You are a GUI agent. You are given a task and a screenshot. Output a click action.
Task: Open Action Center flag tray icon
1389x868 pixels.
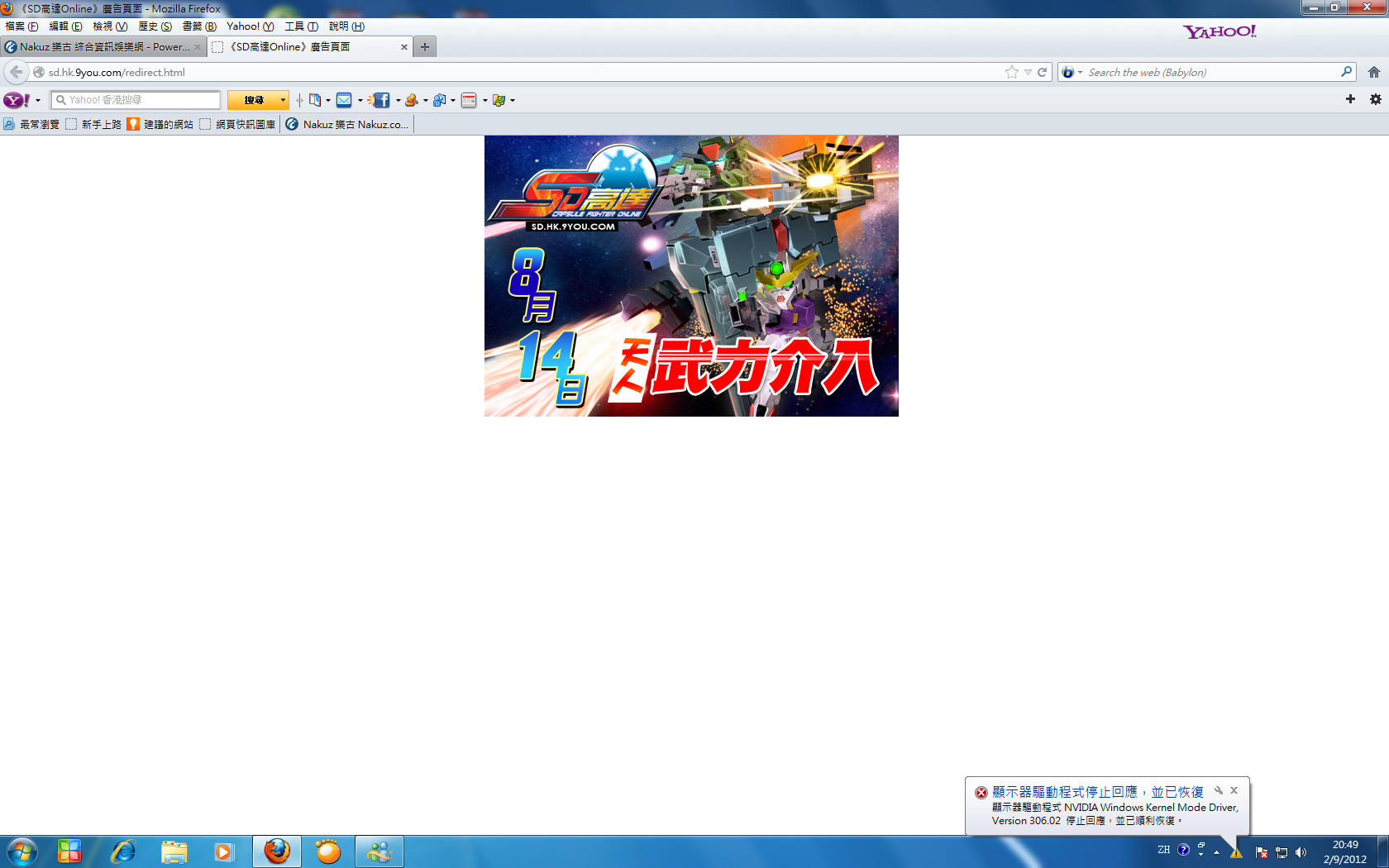pos(1262,852)
